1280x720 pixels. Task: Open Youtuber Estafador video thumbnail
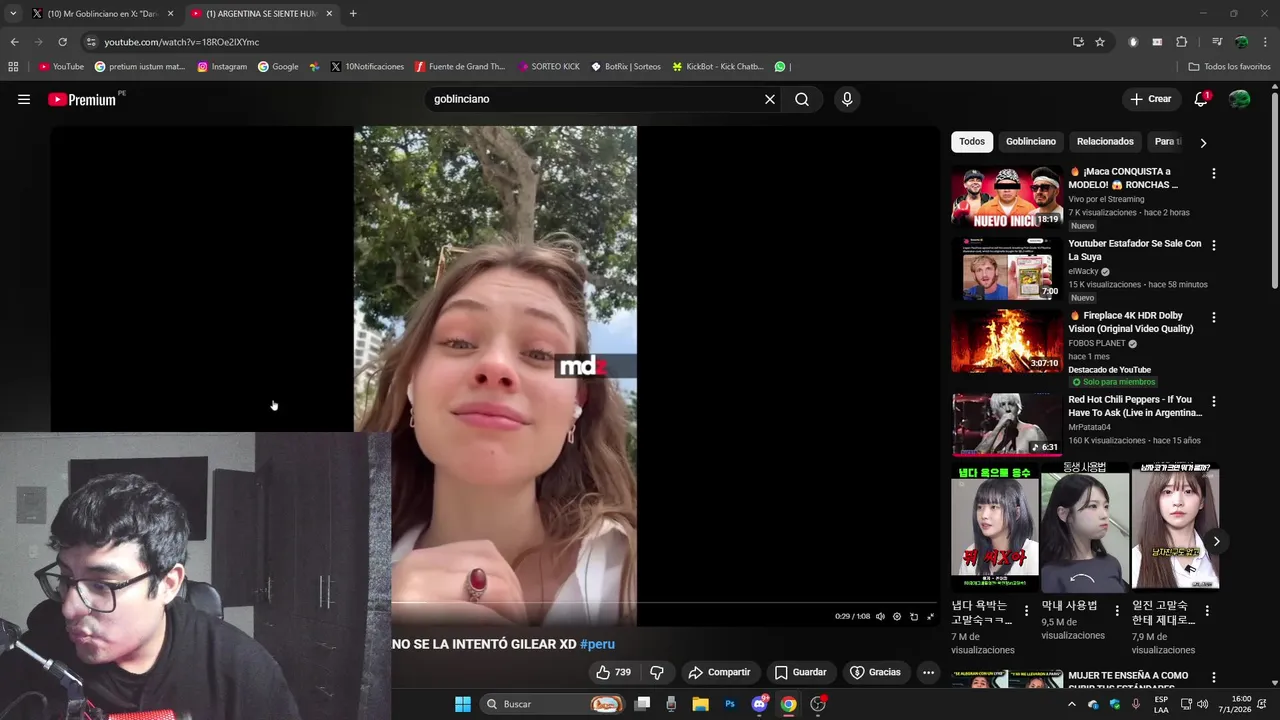pyautogui.click(x=1007, y=269)
